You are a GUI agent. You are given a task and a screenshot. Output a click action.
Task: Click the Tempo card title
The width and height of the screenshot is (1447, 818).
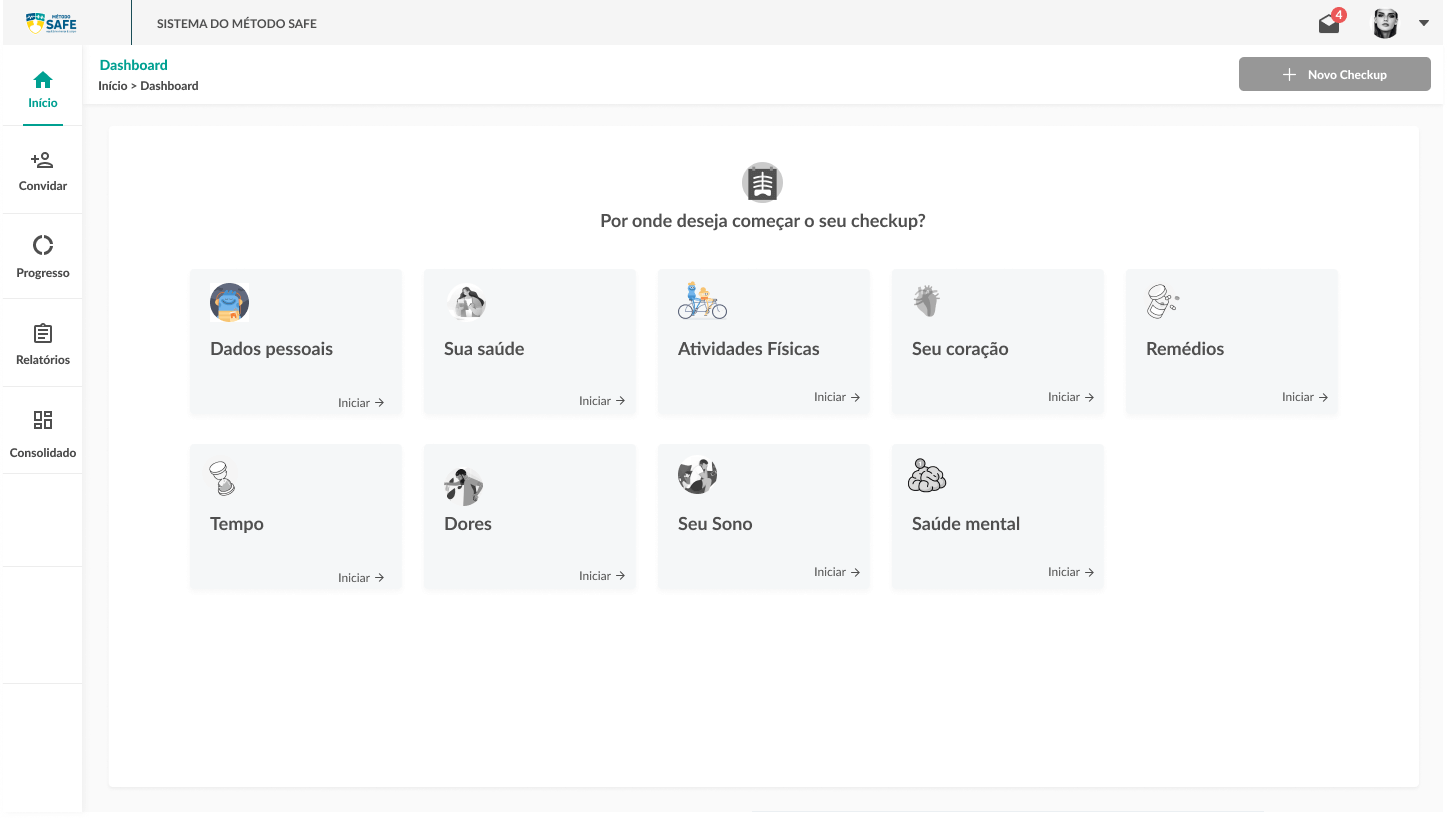[x=237, y=524]
